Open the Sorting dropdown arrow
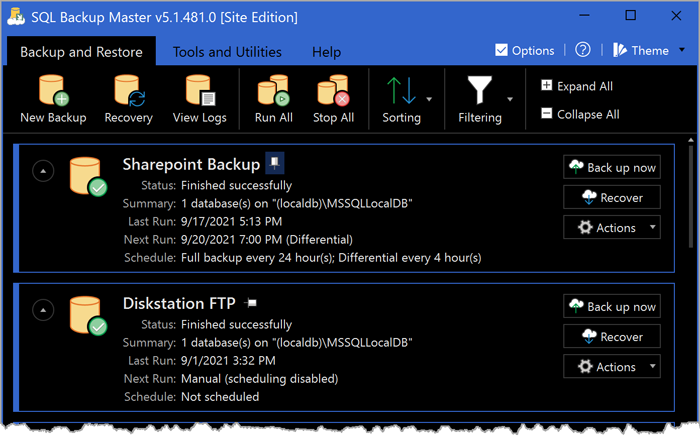The height and width of the screenshot is (438, 700). tap(429, 99)
